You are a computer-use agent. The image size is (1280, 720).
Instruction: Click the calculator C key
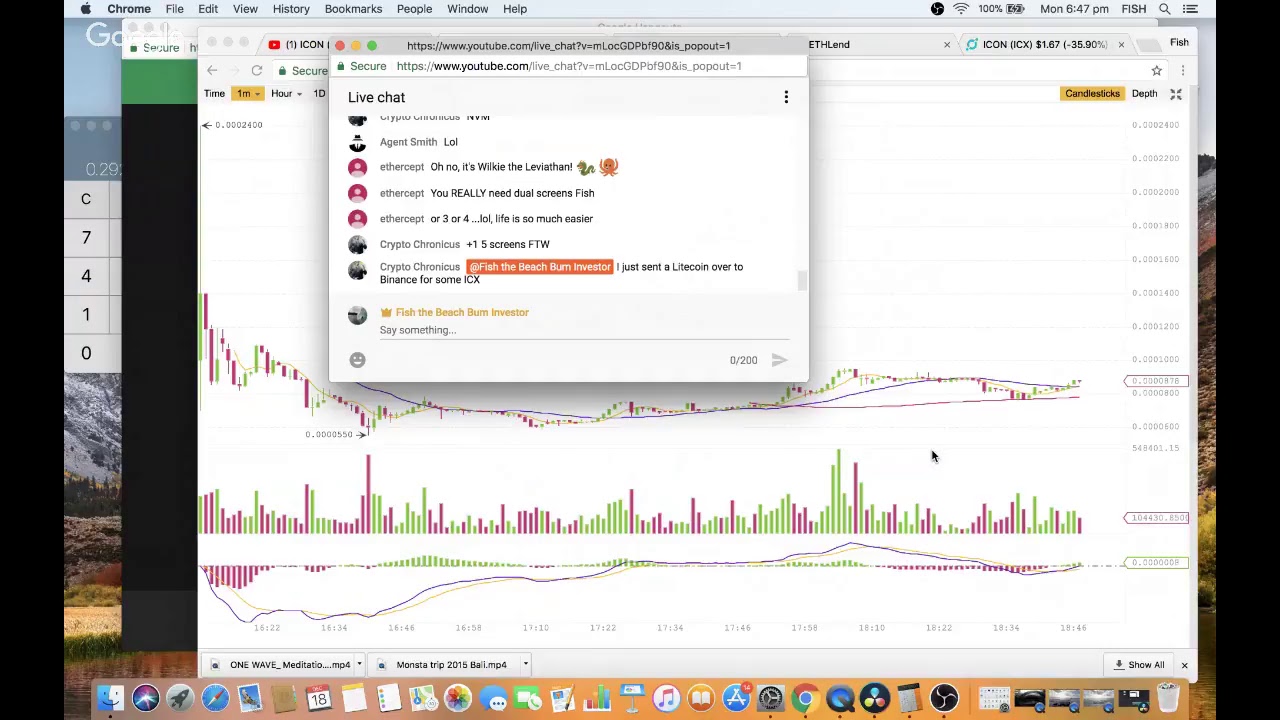(86, 199)
